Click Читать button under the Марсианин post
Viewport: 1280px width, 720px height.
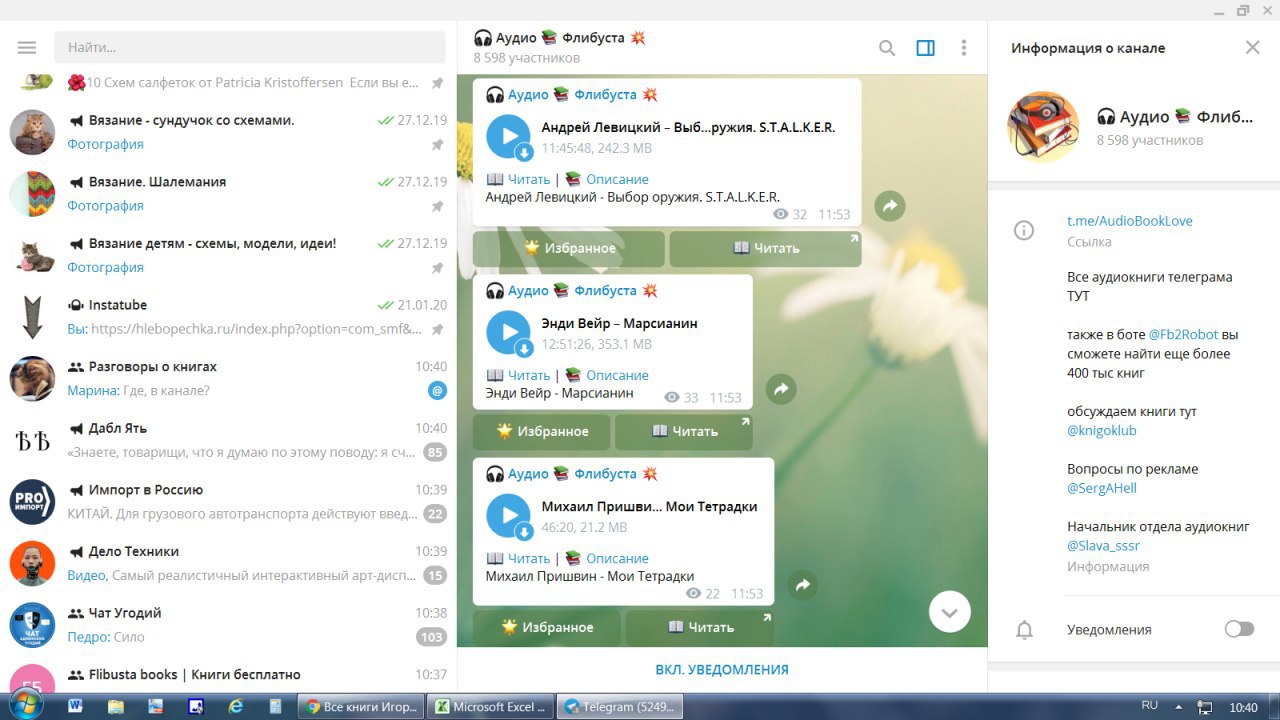684,431
